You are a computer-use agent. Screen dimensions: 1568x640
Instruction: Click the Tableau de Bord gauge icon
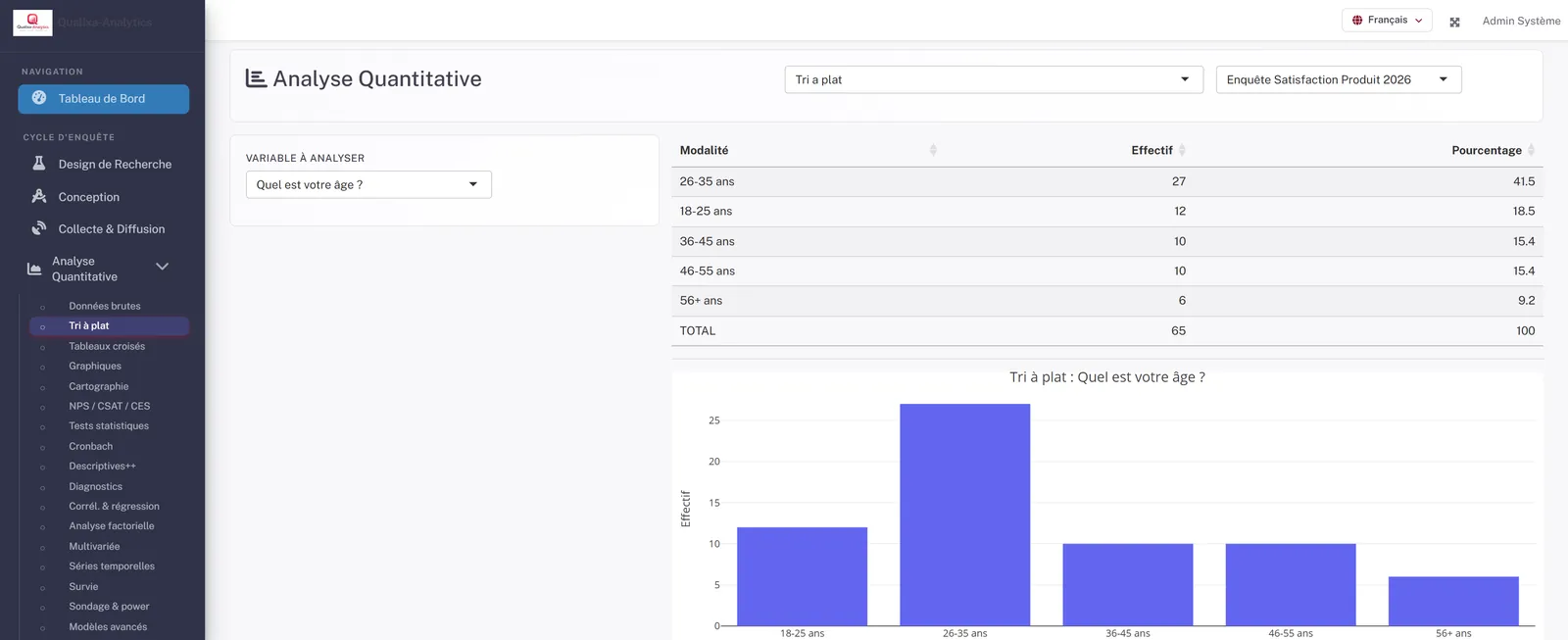(39, 98)
